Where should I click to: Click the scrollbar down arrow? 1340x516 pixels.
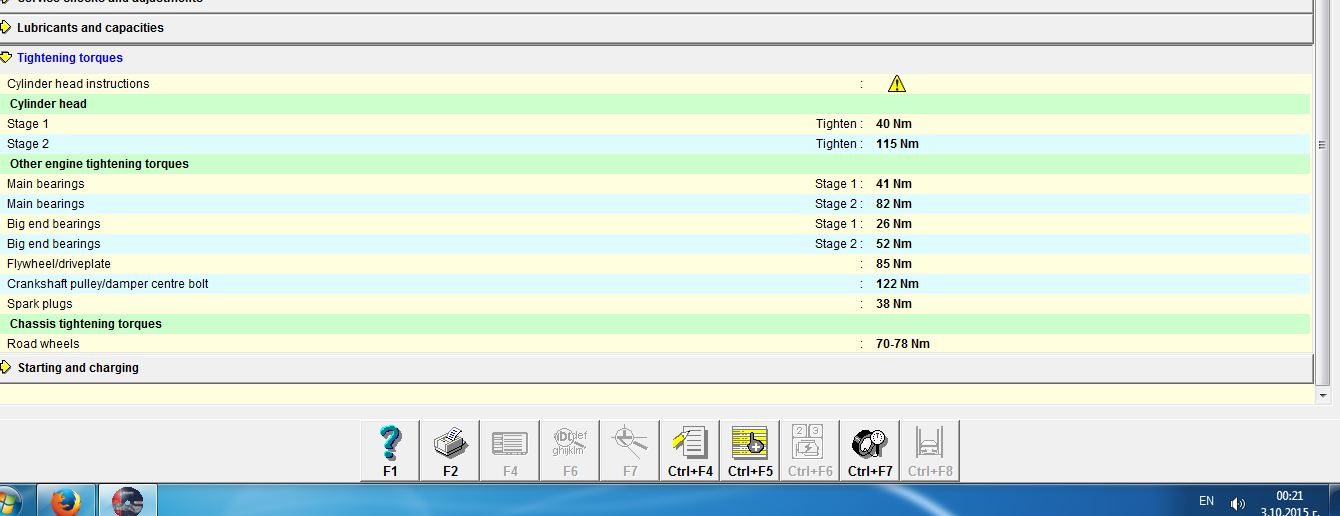point(1324,396)
